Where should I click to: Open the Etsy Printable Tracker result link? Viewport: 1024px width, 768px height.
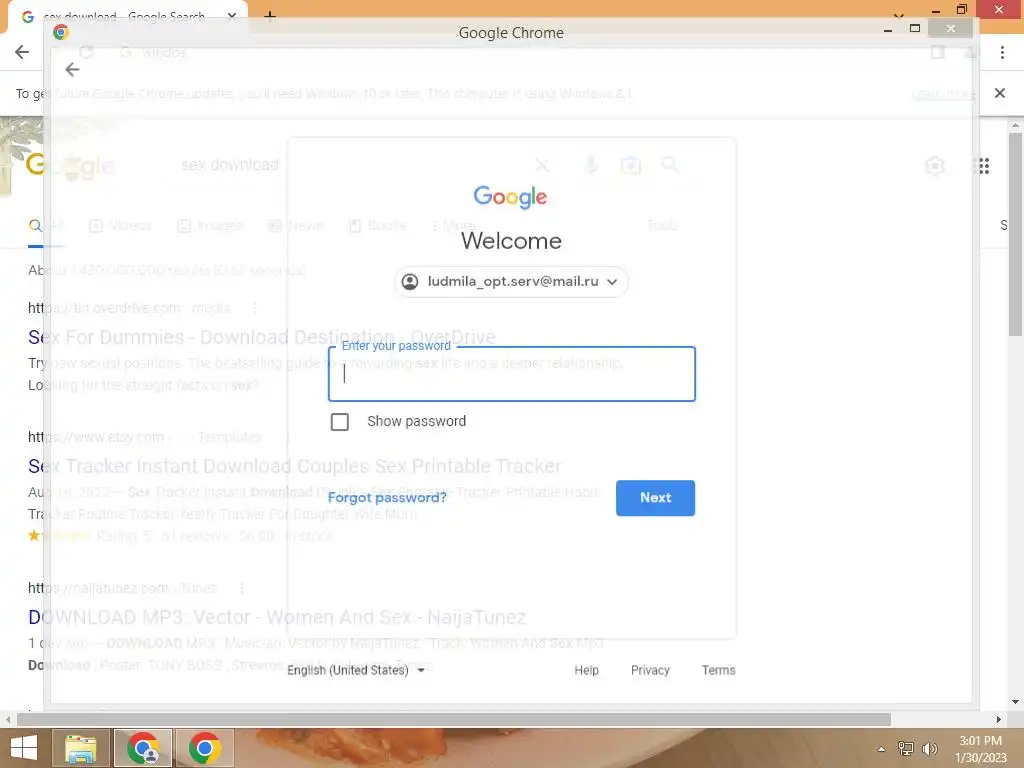tap(295, 466)
